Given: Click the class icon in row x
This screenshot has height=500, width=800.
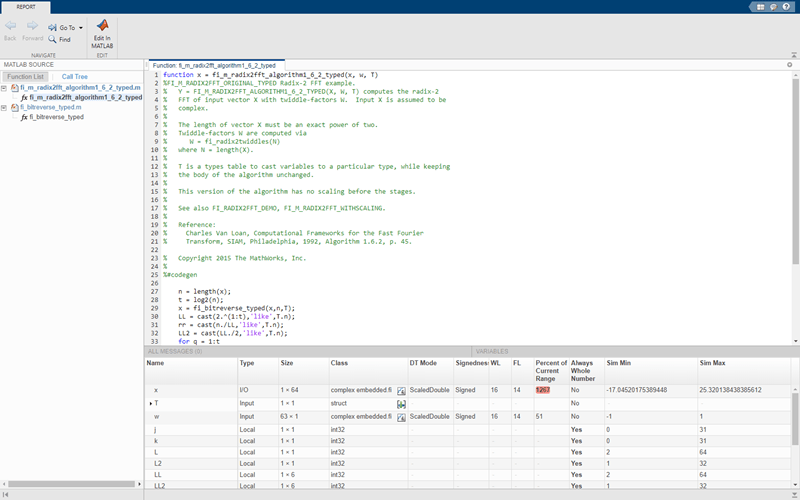Looking at the screenshot, I should 401,390.
